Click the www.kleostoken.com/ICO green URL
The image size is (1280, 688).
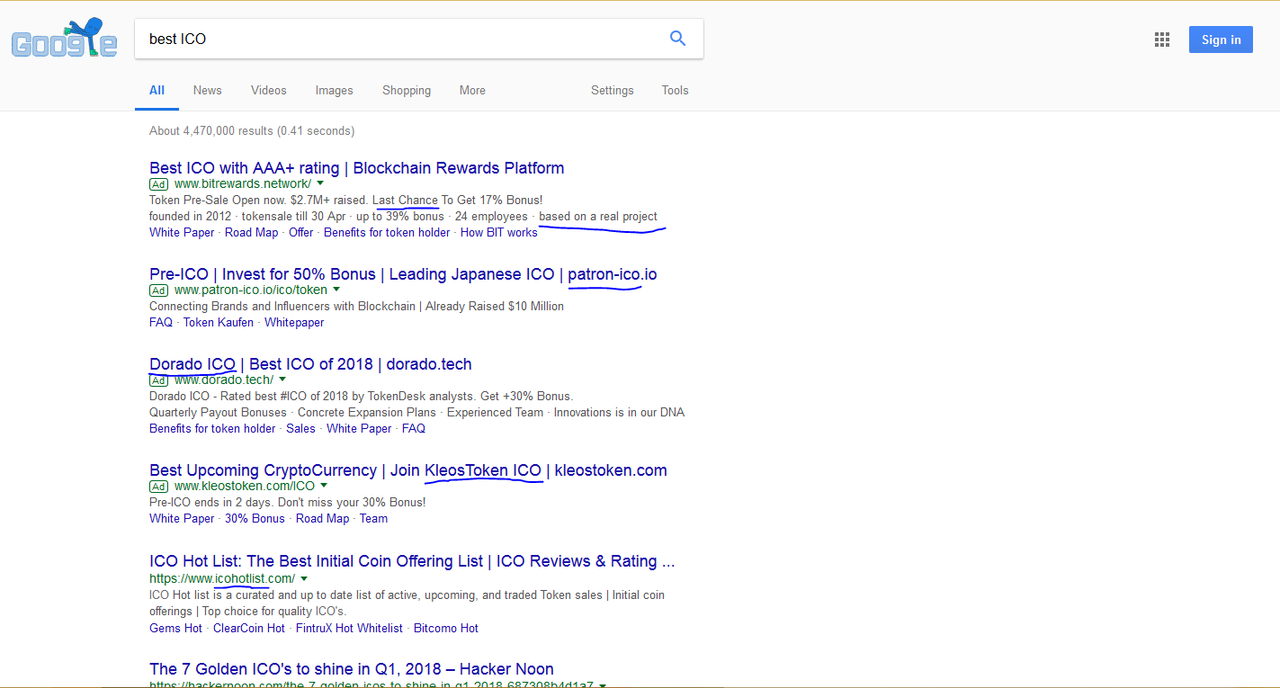point(245,486)
